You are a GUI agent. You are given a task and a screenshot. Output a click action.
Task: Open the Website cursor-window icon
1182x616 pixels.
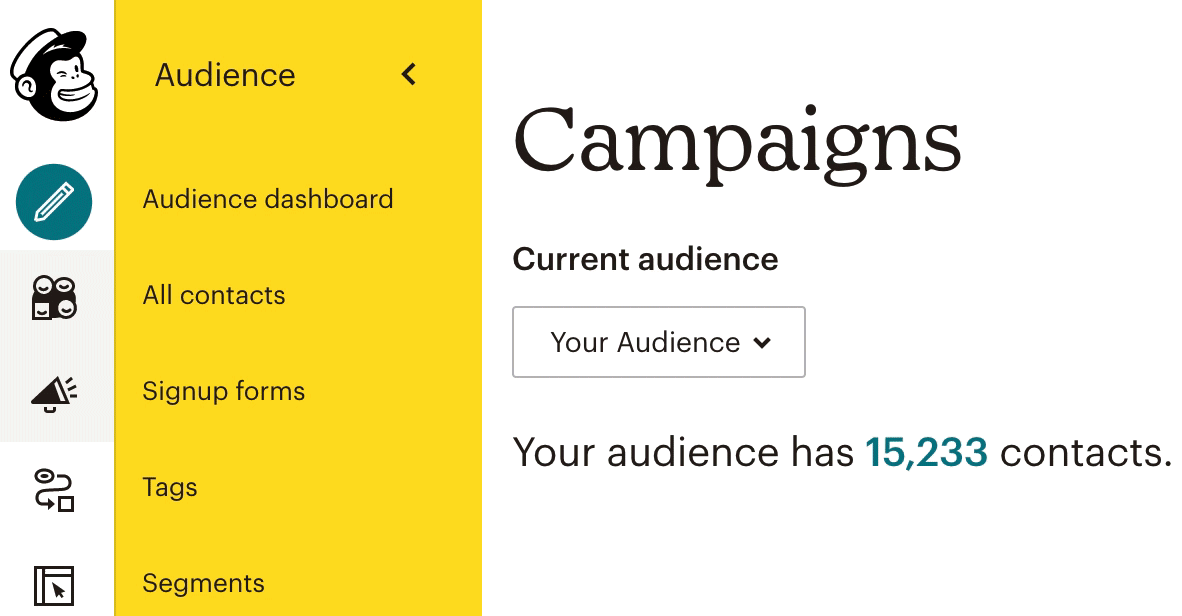pos(54,585)
